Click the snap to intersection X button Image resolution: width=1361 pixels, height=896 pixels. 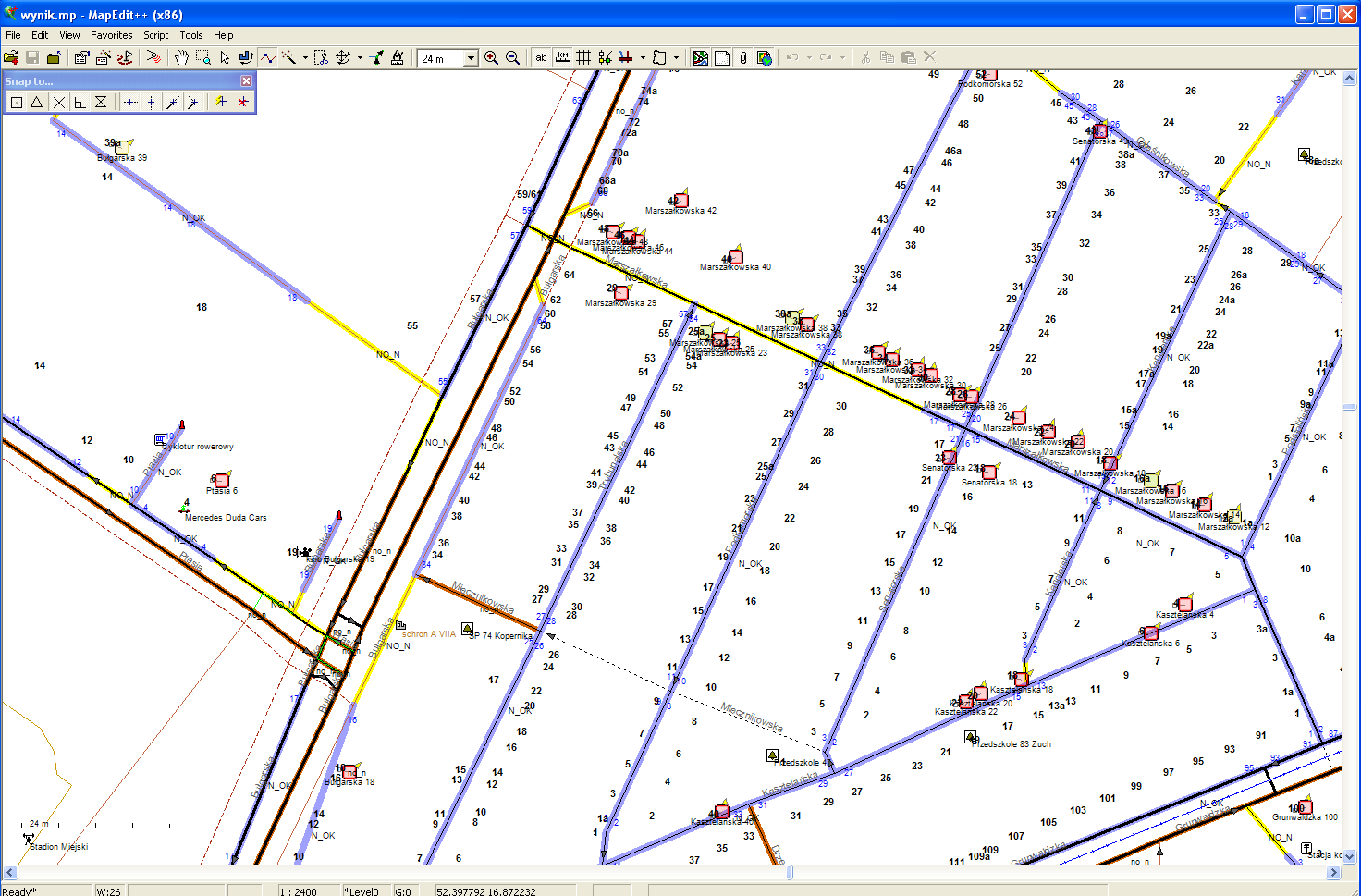pos(59,102)
